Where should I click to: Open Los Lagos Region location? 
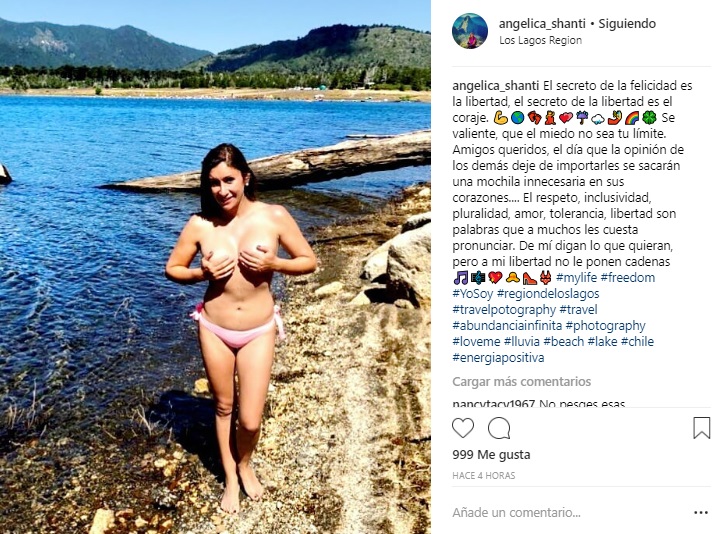[540, 40]
